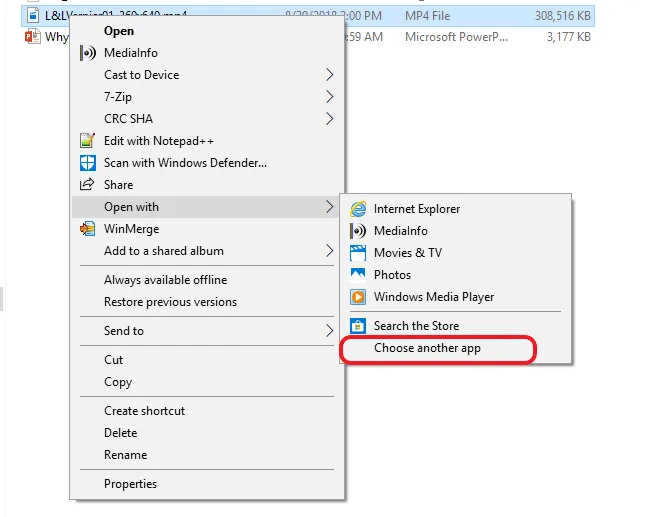Viewport: 658px width, 517px height.
Task: Choose Open from the context menu
Action: tap(207, 31)
